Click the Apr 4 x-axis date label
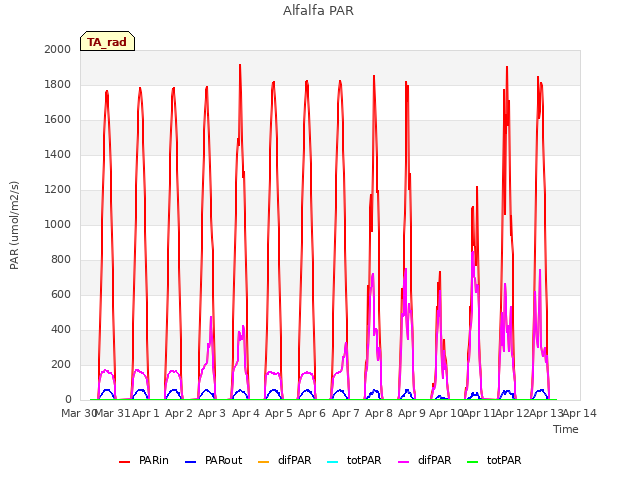The height and width of the screenshot is (480, 640). click(x=246, y=413)
